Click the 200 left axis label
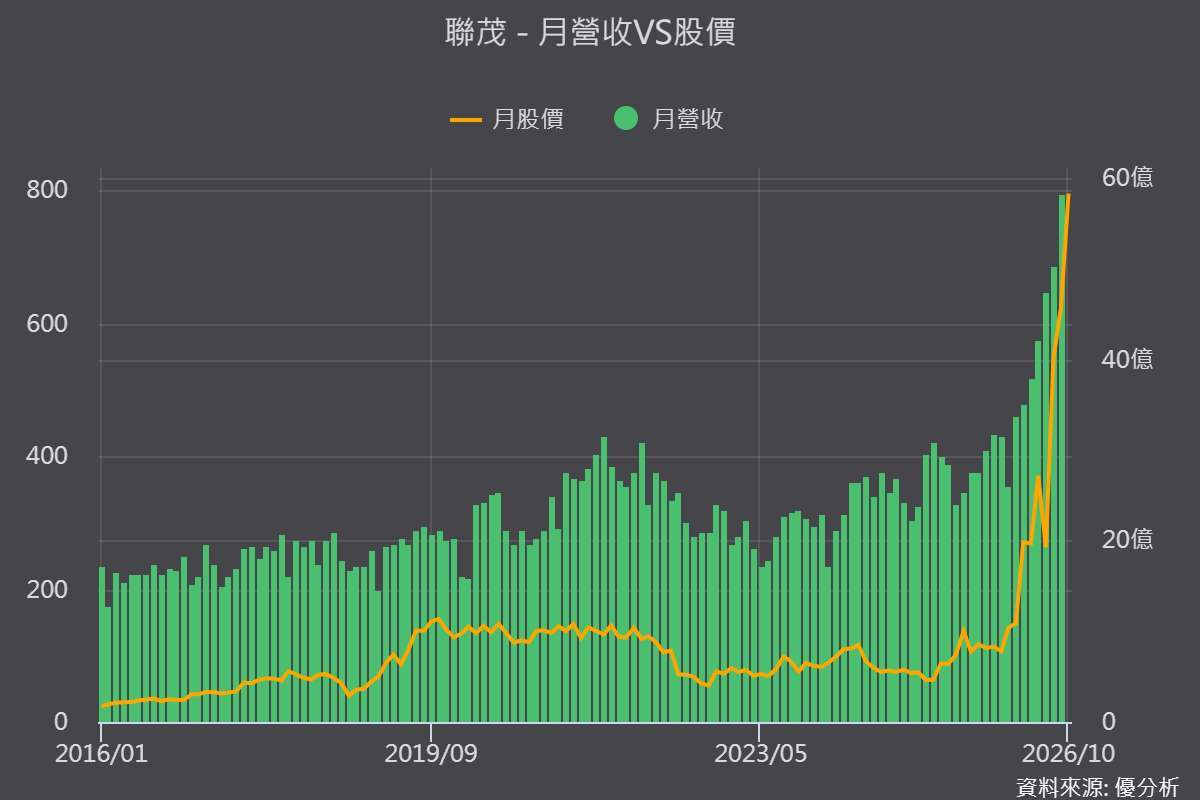1200x800 pixels. click(48, 589)
